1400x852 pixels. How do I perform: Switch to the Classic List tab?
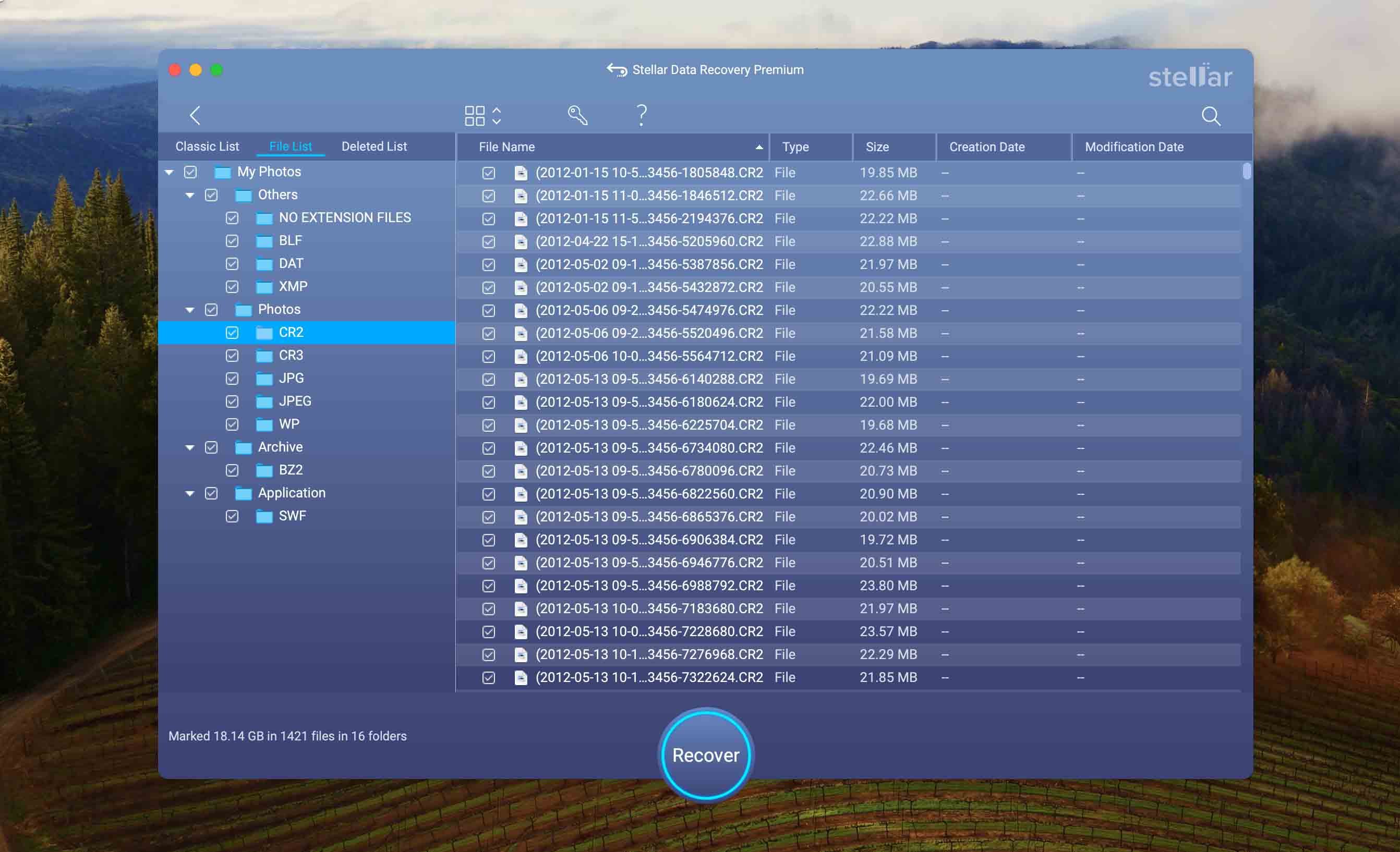click(208, 147)
